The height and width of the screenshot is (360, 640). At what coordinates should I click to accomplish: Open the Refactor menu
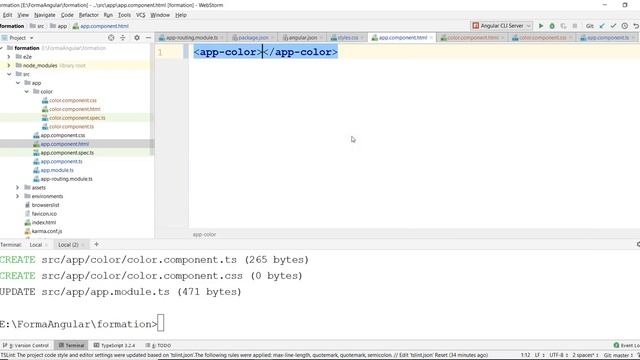click(89, 15)
